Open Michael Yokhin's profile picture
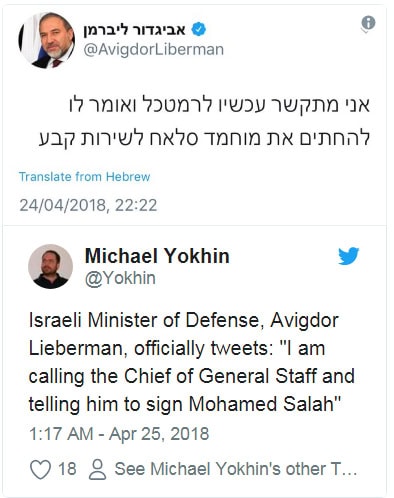The width and height of the screenshot is (394, 498). pyautogui.click(x=50, y=266)
